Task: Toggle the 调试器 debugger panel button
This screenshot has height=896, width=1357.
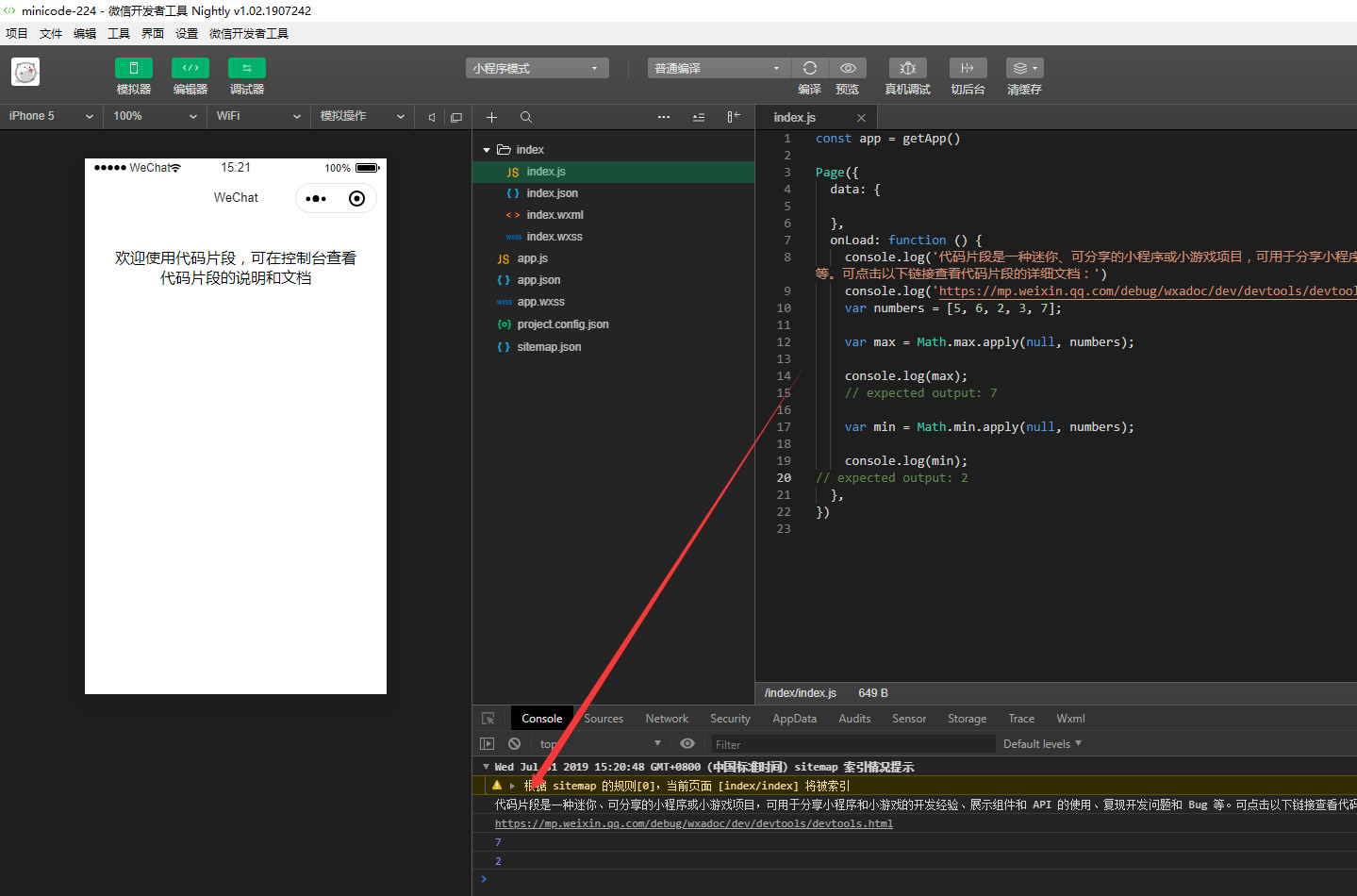Action: (246, 68)
